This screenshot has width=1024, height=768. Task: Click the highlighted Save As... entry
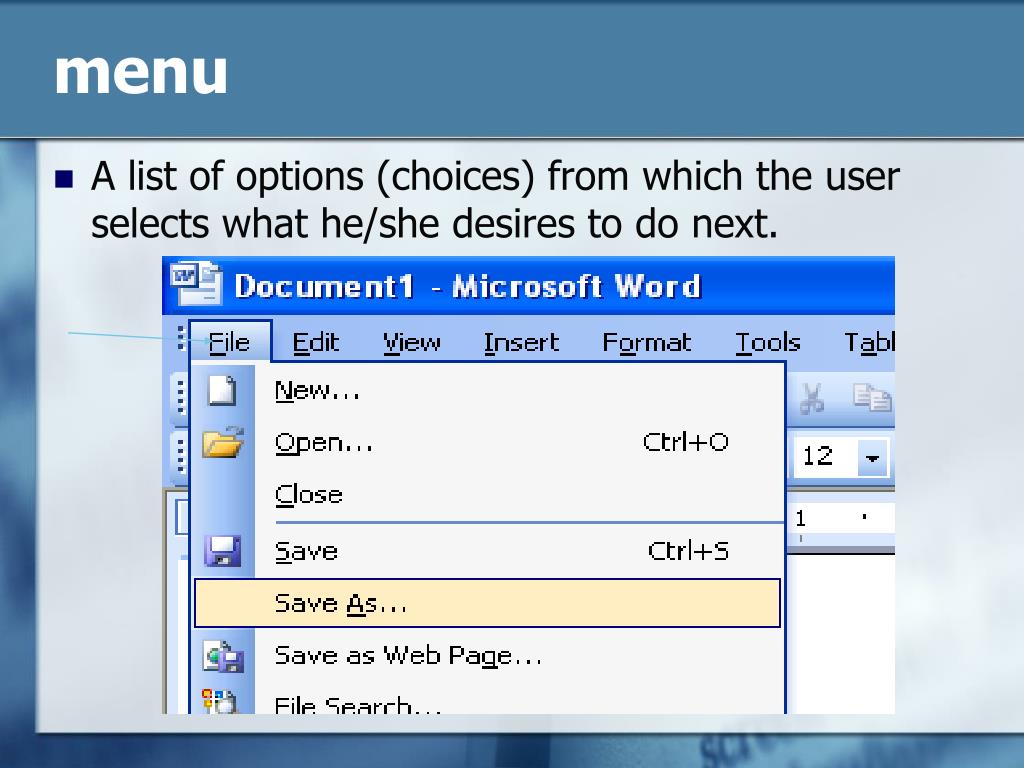coord(487,603)
